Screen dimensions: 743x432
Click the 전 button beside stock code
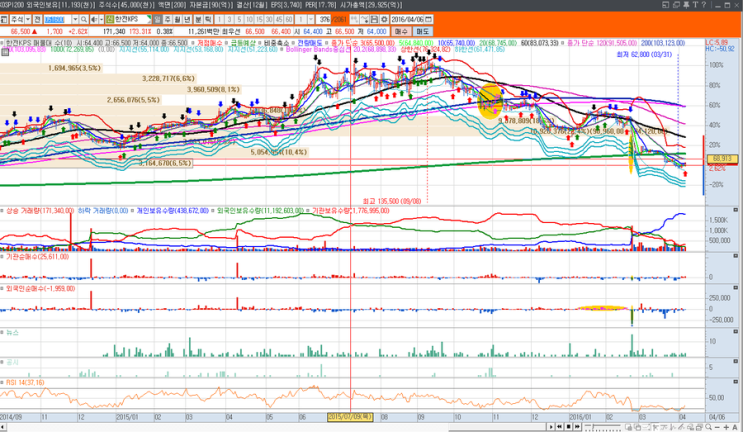pyautogui.click(x=37, y=19)
